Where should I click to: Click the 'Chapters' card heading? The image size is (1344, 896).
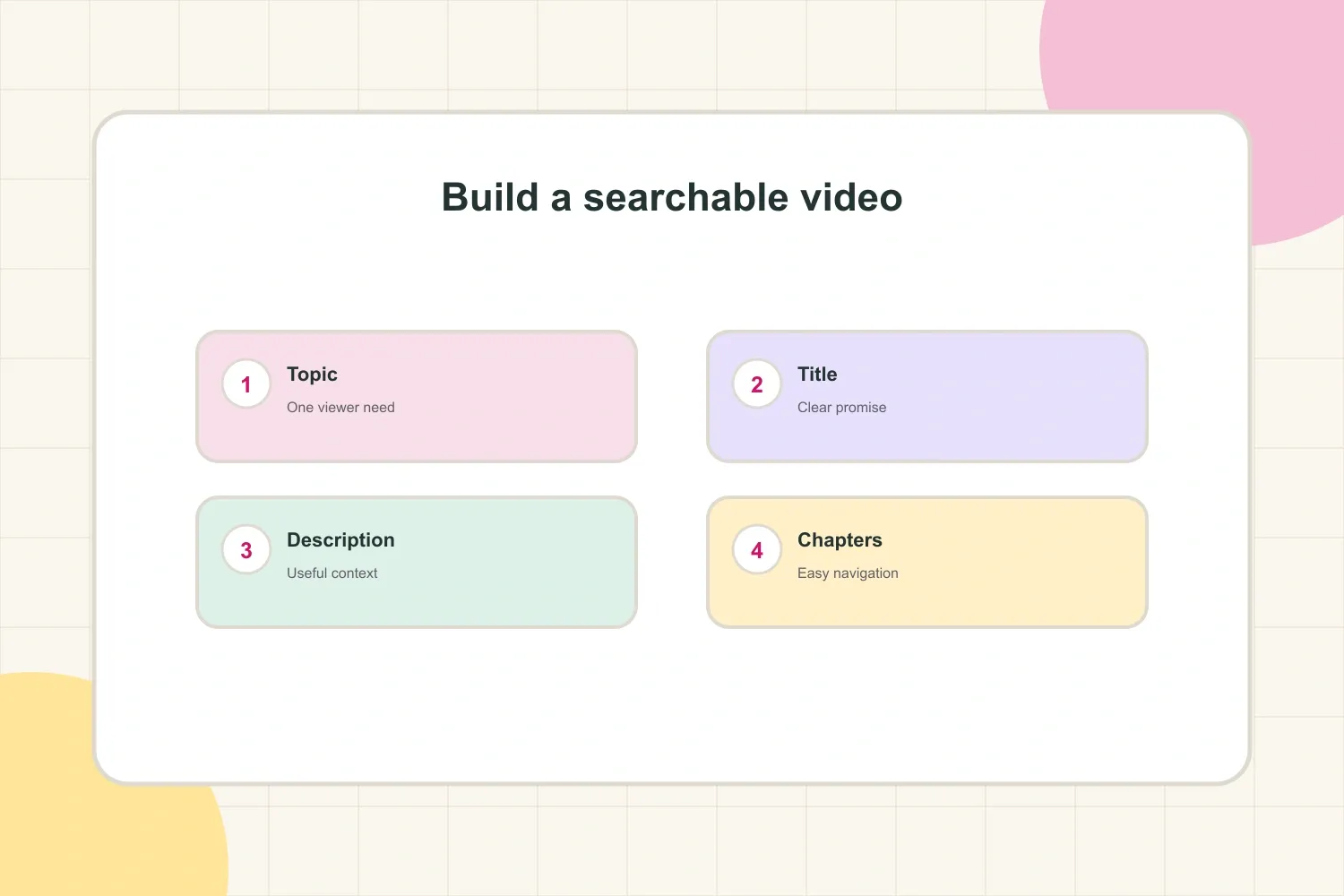(840, 540)
